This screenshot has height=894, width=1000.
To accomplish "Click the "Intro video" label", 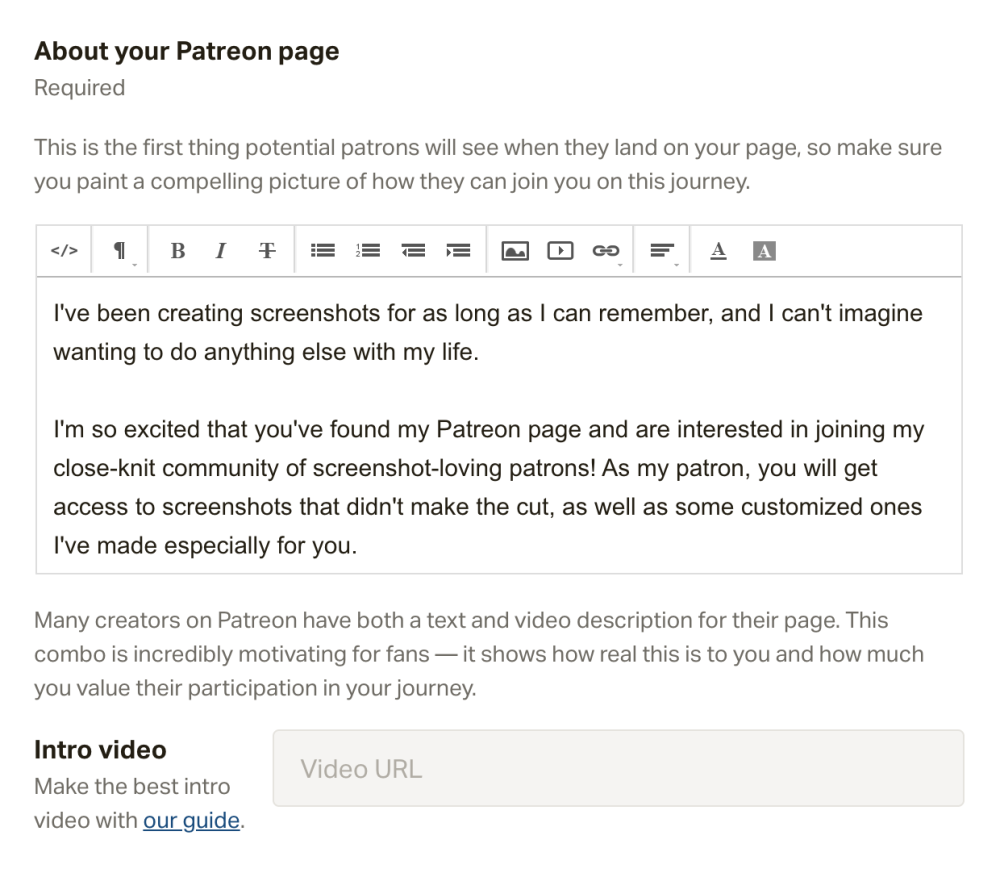I will [100, 749].
